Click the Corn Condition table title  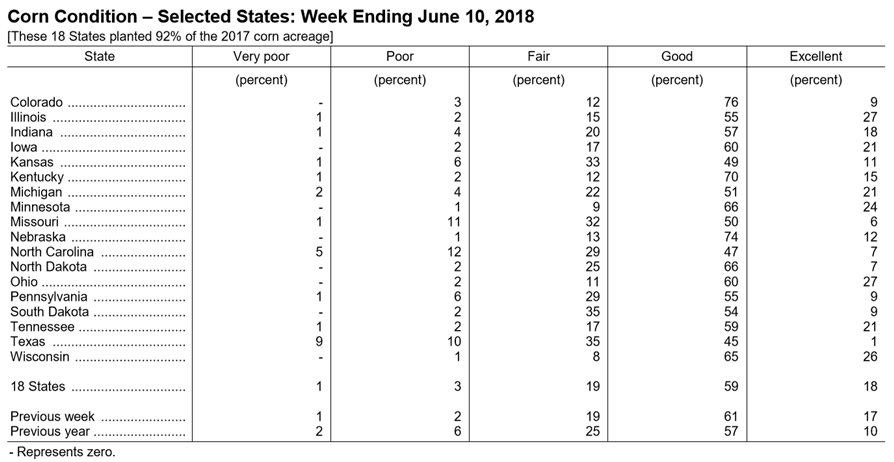click(271, 17)
